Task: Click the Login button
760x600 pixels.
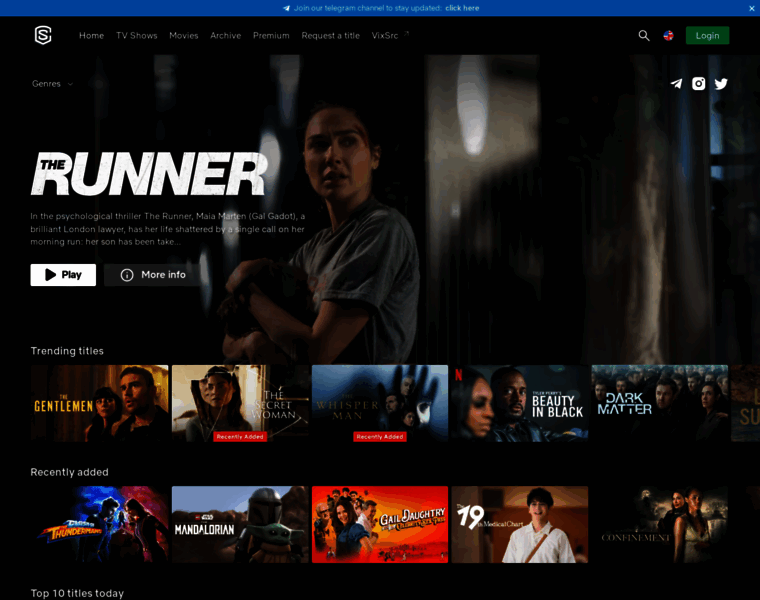Action: coord(707,35)
